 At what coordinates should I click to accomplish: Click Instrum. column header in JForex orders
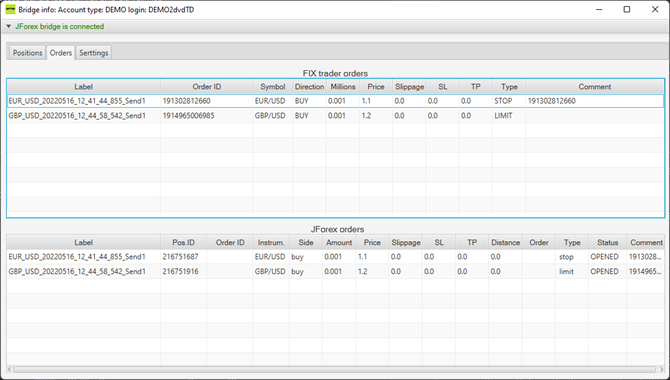pyautogui.click(x=271, y=242)
